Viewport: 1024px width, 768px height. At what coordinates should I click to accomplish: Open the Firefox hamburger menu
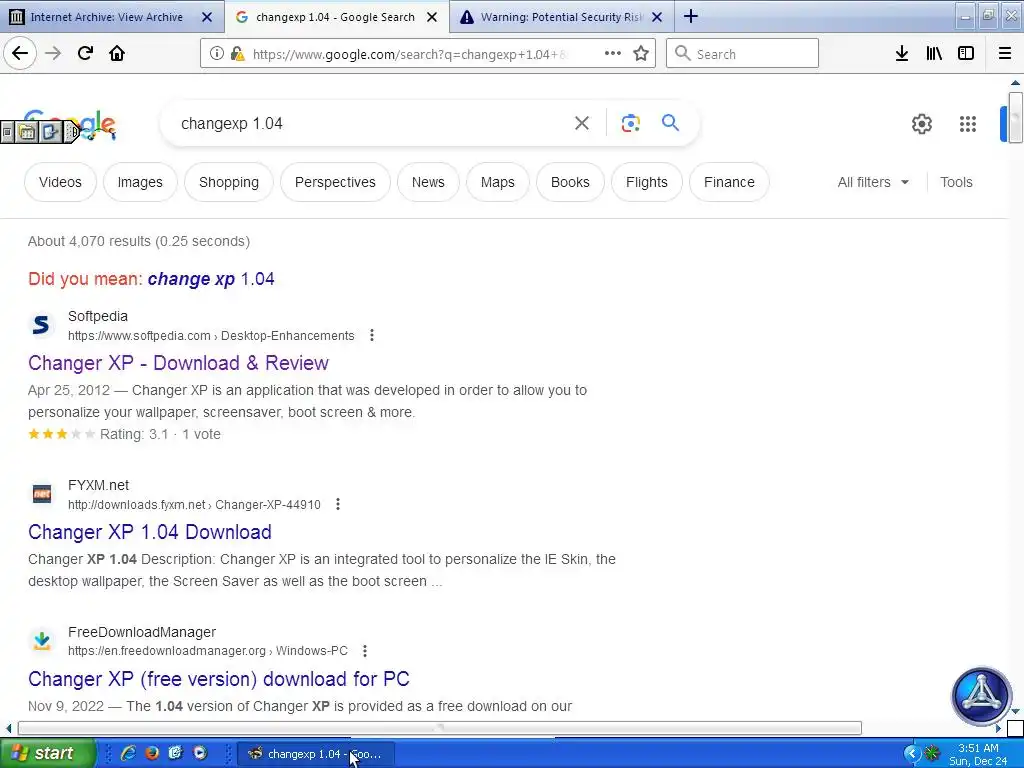point(1005,54)
